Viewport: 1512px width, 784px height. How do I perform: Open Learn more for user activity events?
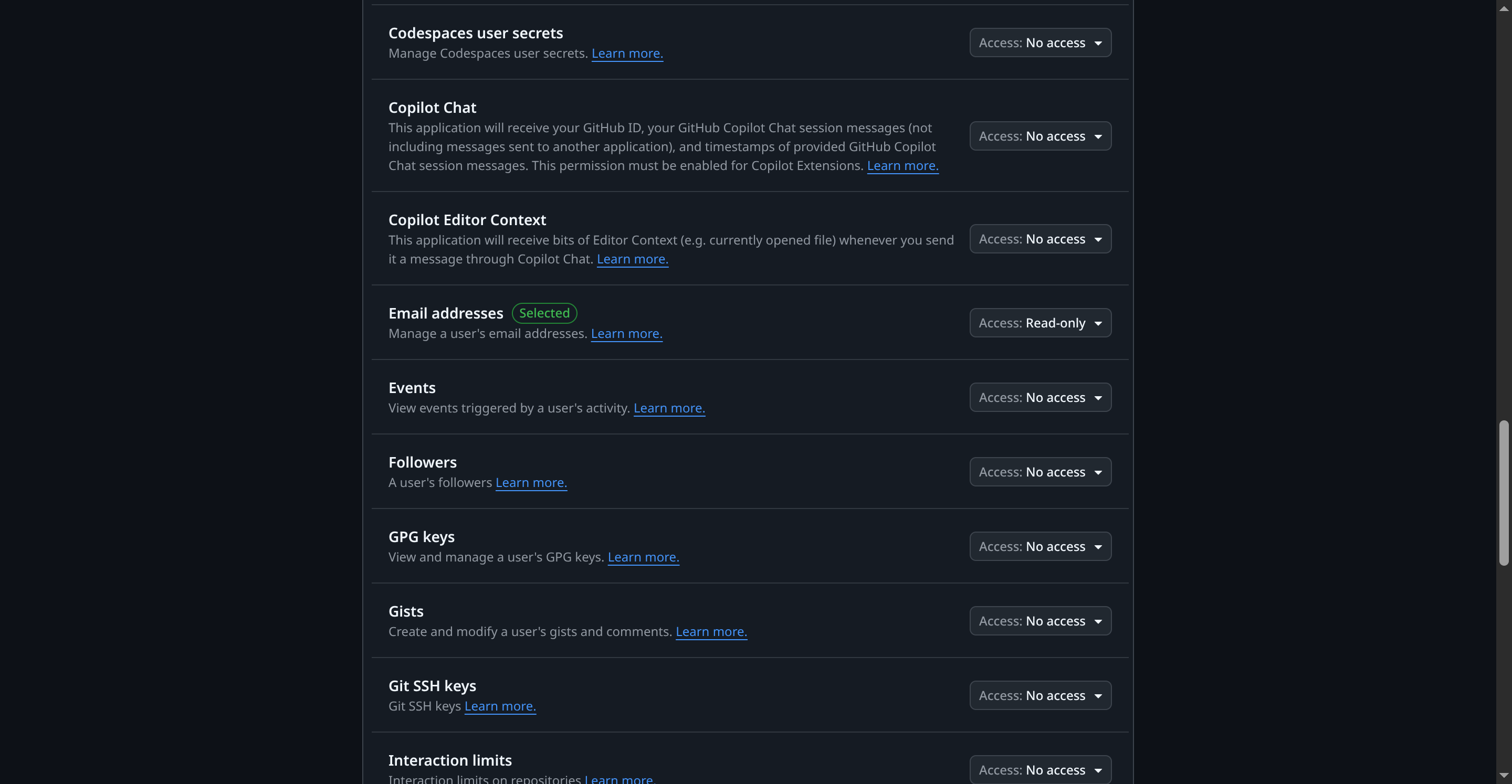[x=669, y=408]
